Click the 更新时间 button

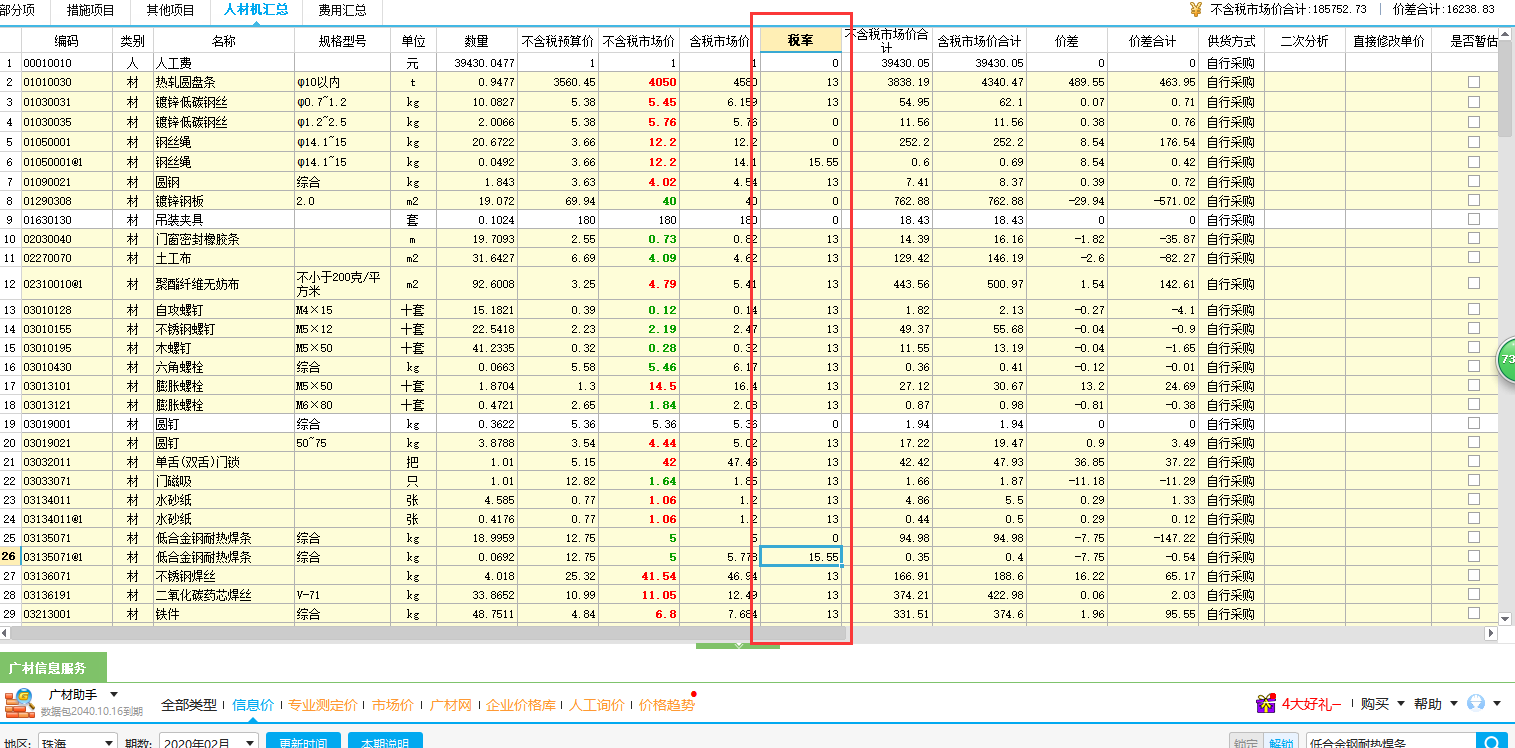click(303, 743)
